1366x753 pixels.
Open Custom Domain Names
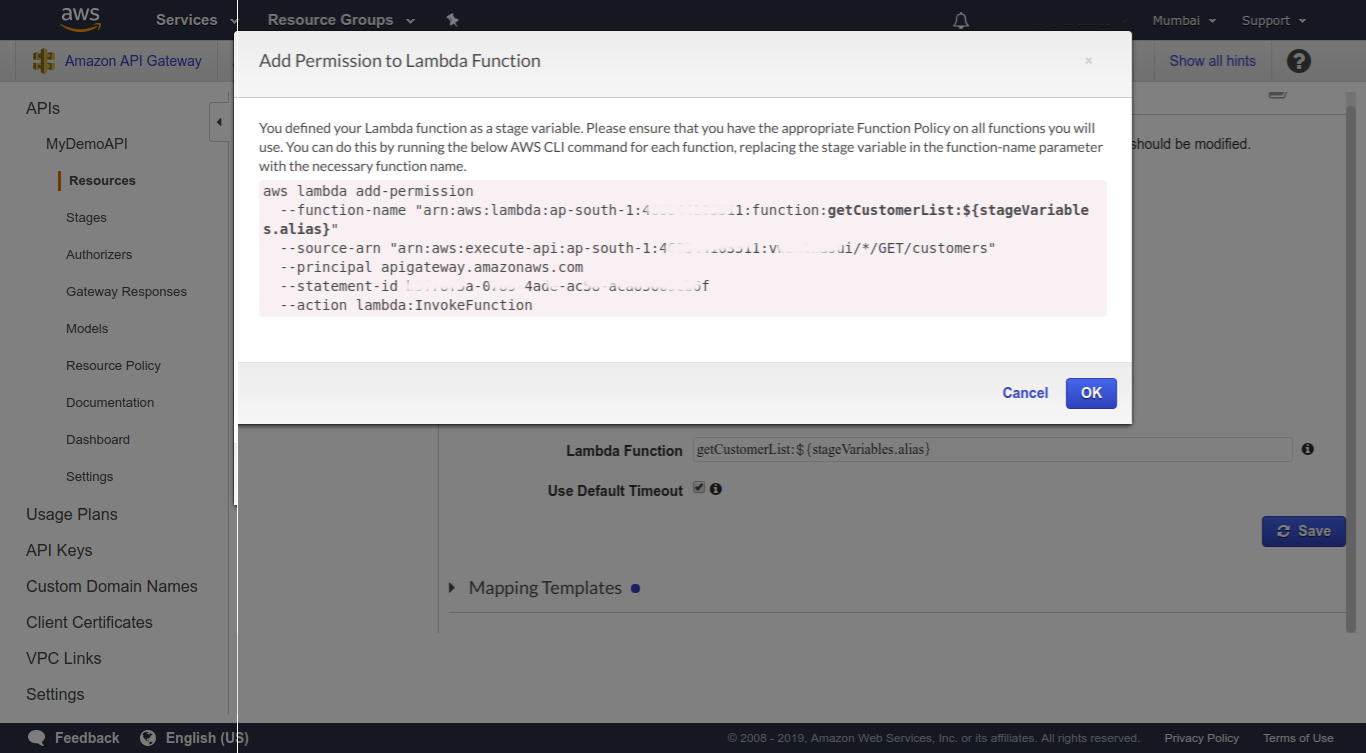click(112, 586)
